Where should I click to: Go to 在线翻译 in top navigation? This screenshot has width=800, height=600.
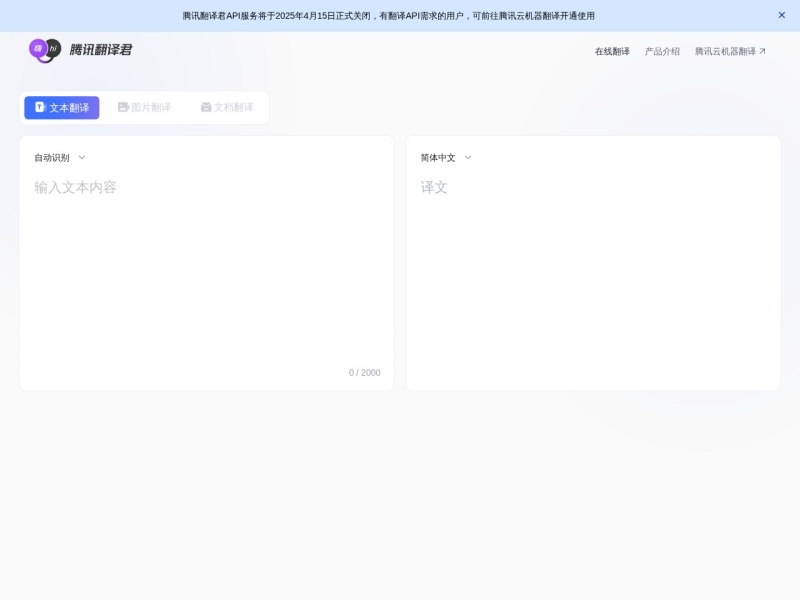[x=612, y=52]
